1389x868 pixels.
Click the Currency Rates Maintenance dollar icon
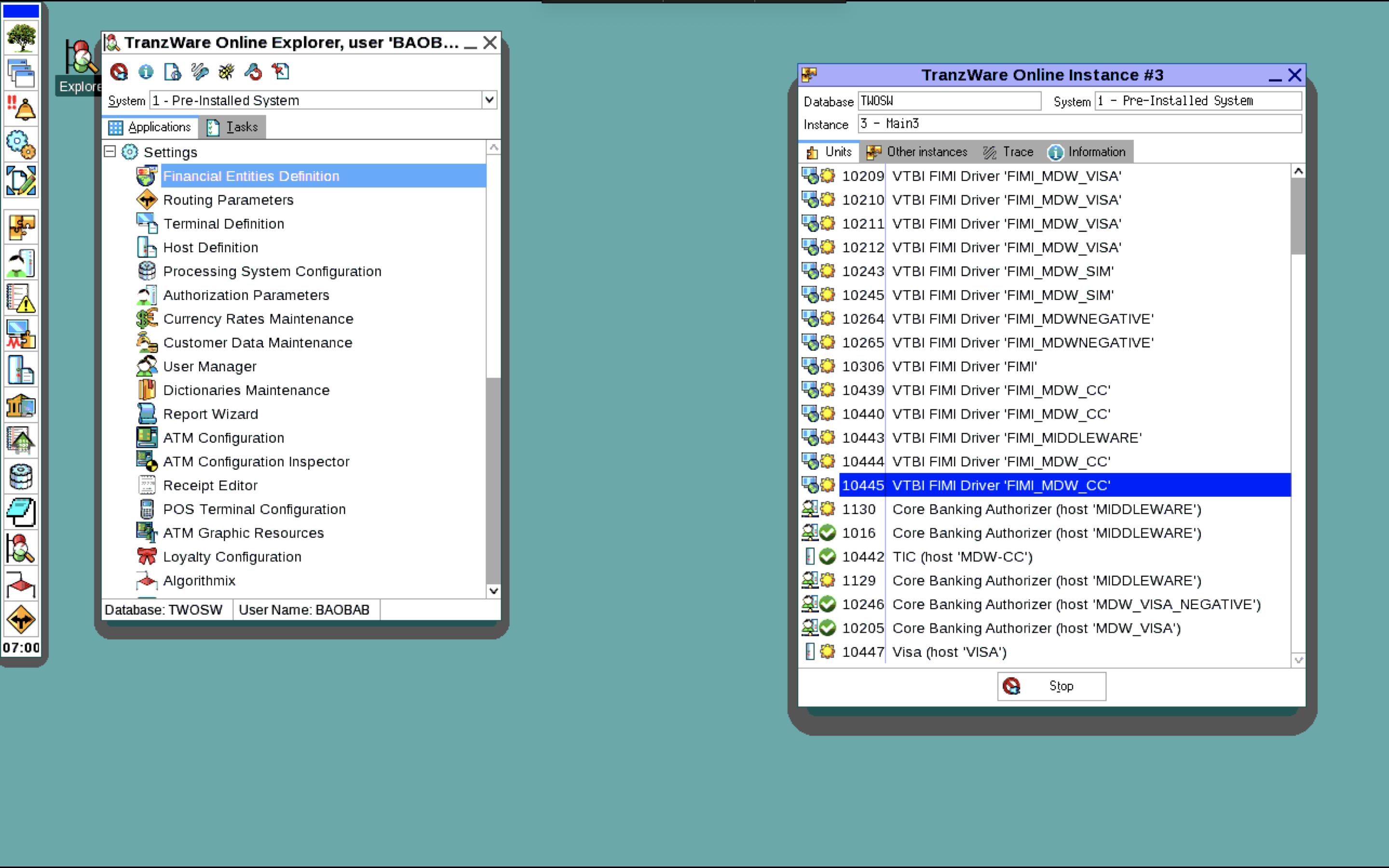coord(147,319)
